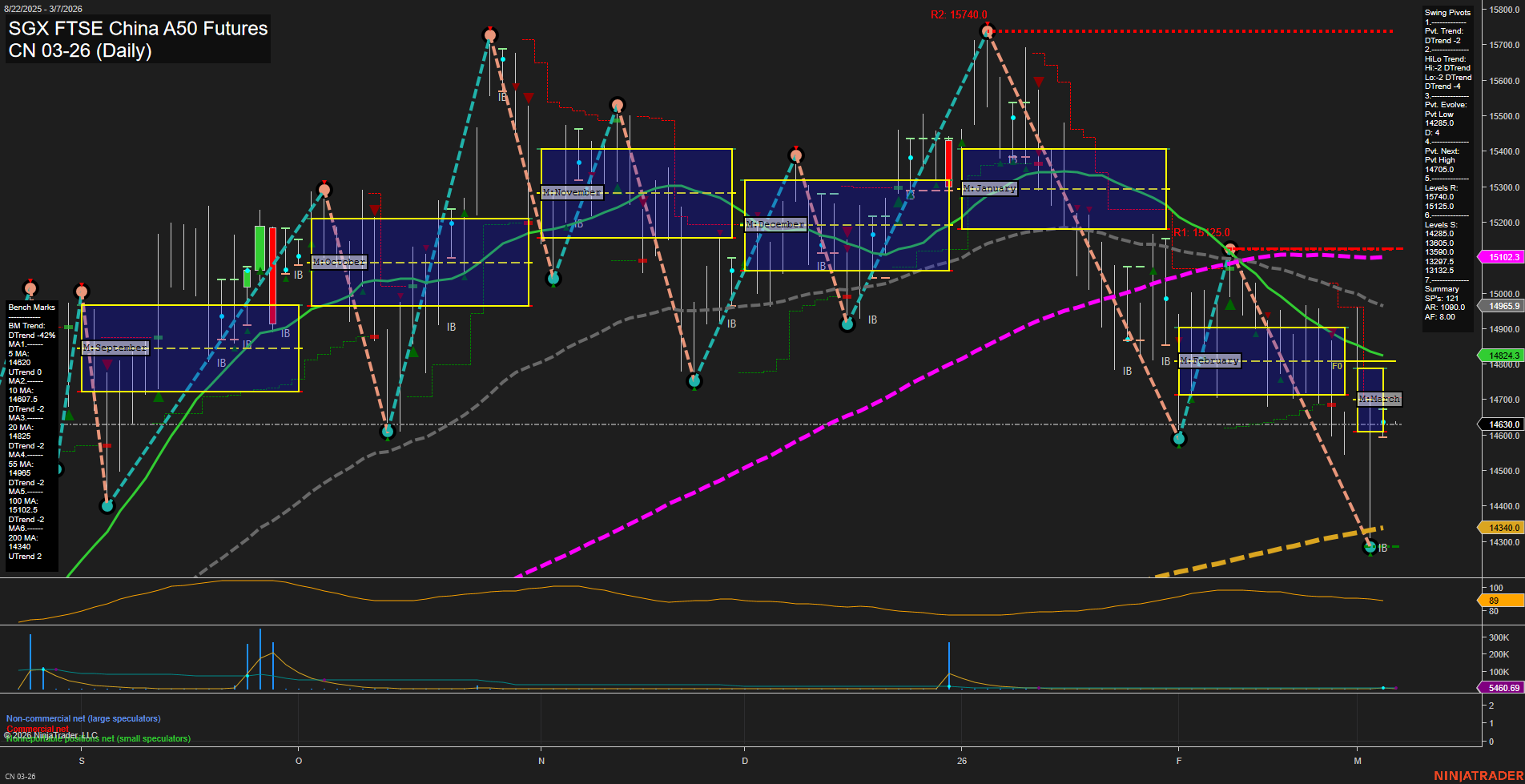Screen dimensions: 1525x784
Task: Click the green 14824.3 price marker
Action: pyautogui.click(x=1503, y=356)
